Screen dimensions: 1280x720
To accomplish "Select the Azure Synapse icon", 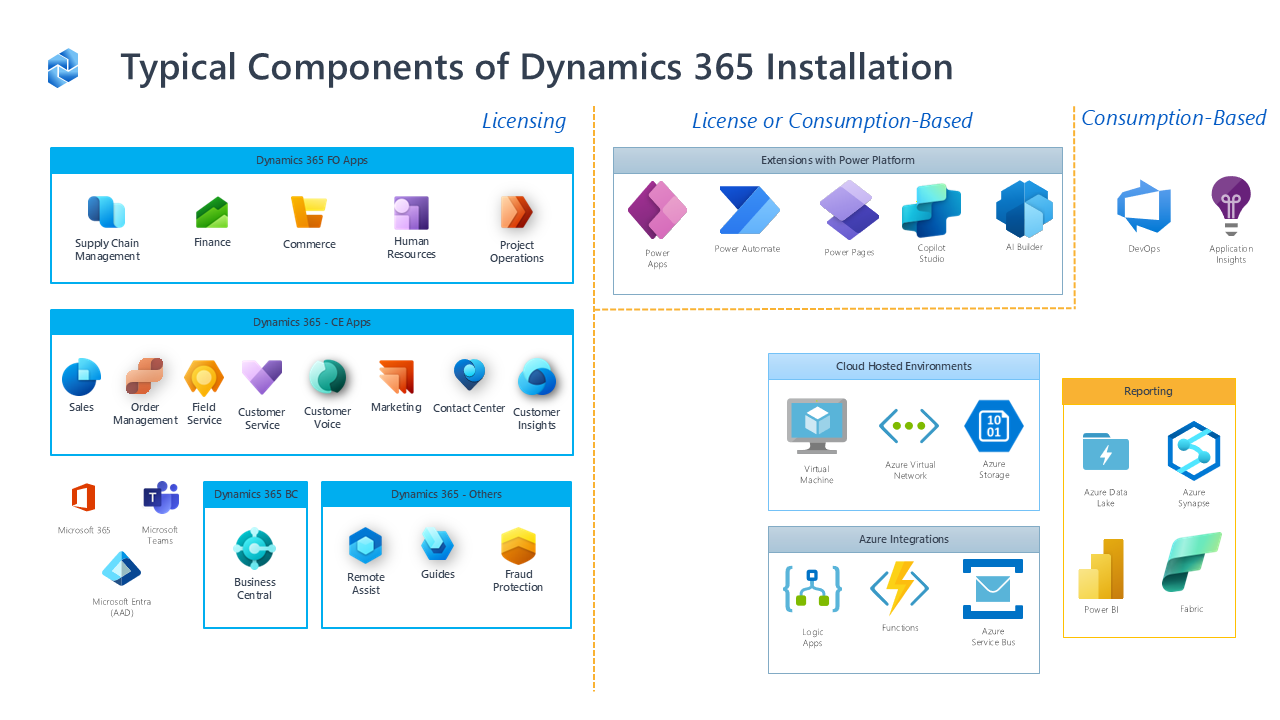I will (1194, 451).
